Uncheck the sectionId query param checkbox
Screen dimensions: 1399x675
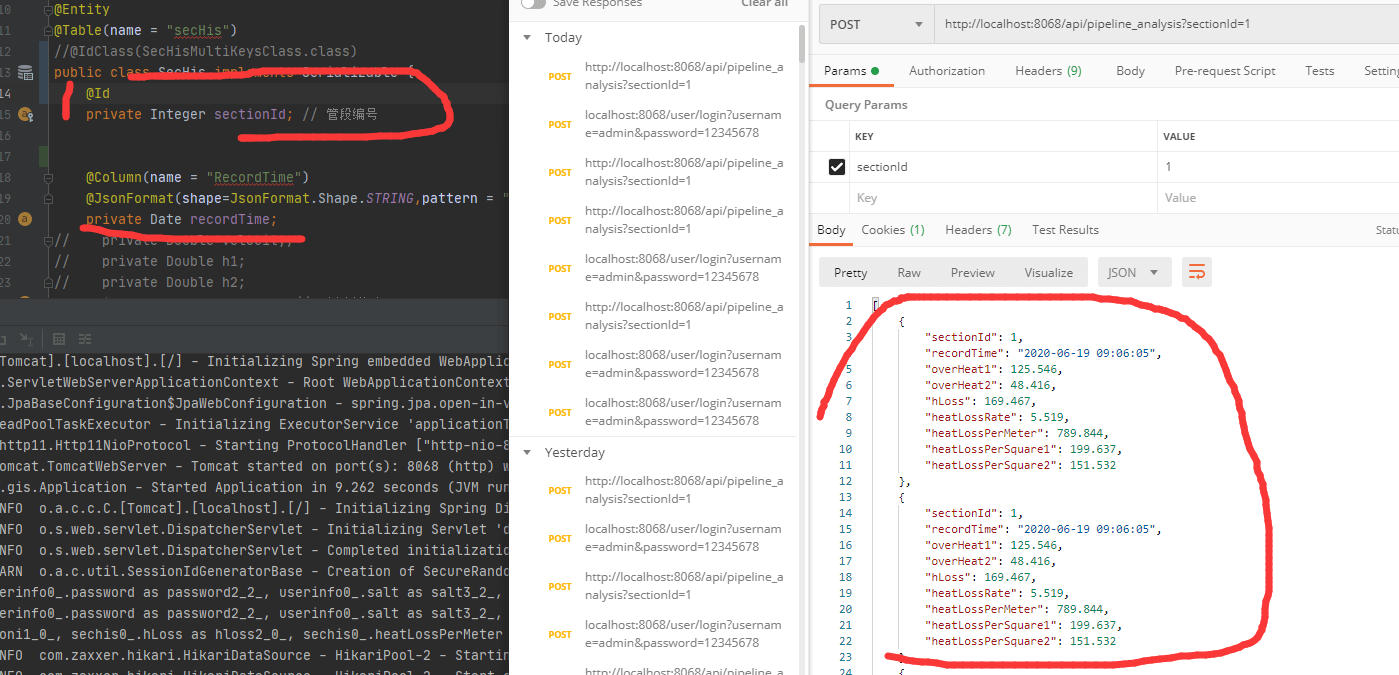click(x=837, y=167)
